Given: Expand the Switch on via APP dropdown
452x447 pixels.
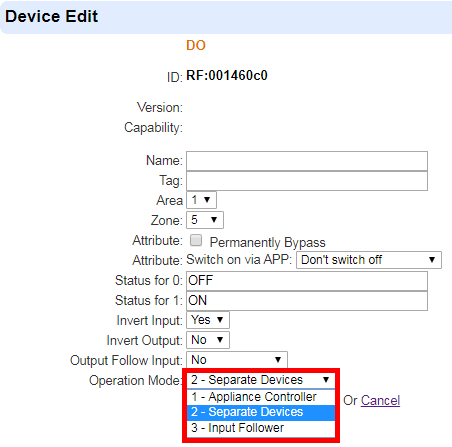Looking at the screenshot, I should 369,260.
